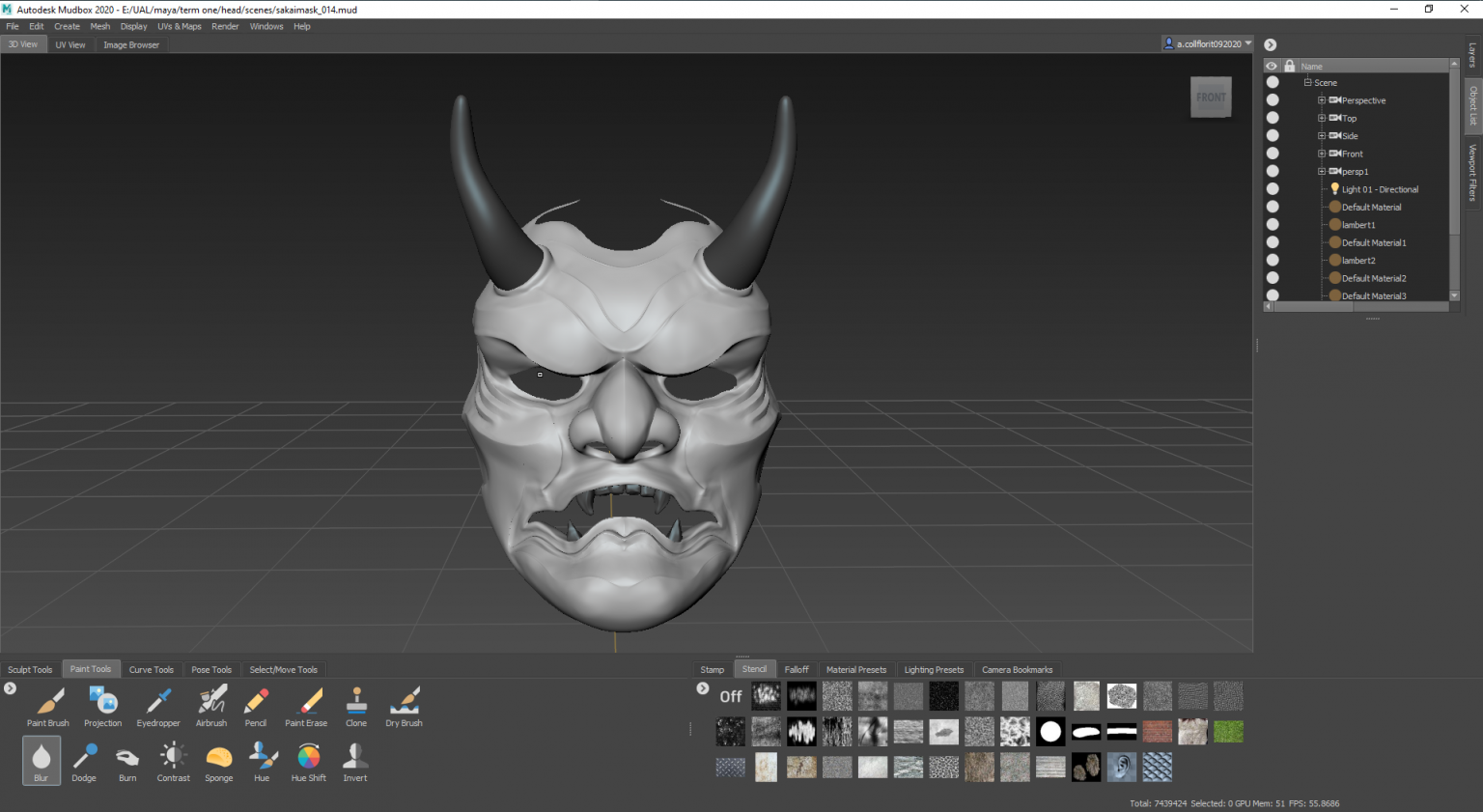Select the Projection tool
Viewport: 1483px width, 812px height.
[x=102, y=706]
